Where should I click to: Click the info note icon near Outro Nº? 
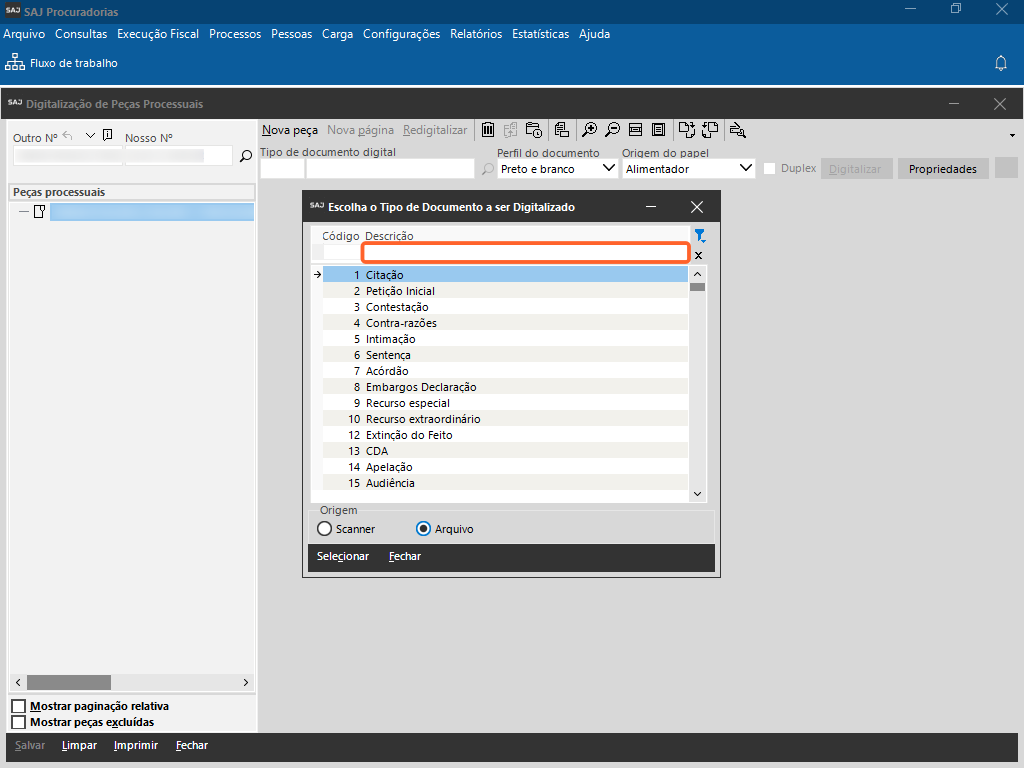click(108, 136)
